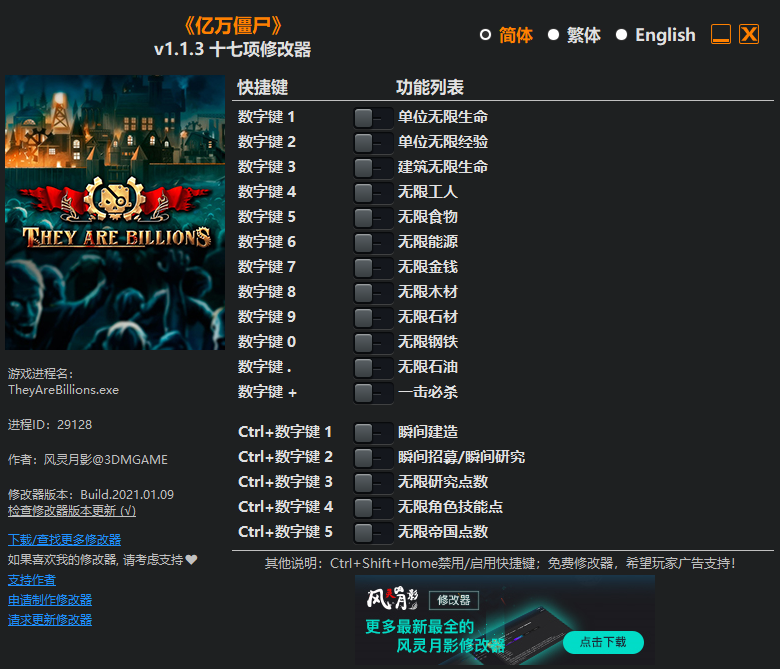This screenshot has height=669, width=780.
Task: Enable 无限角色技能点 toggle
Action: pyautogui.click(x=373, y=507)
